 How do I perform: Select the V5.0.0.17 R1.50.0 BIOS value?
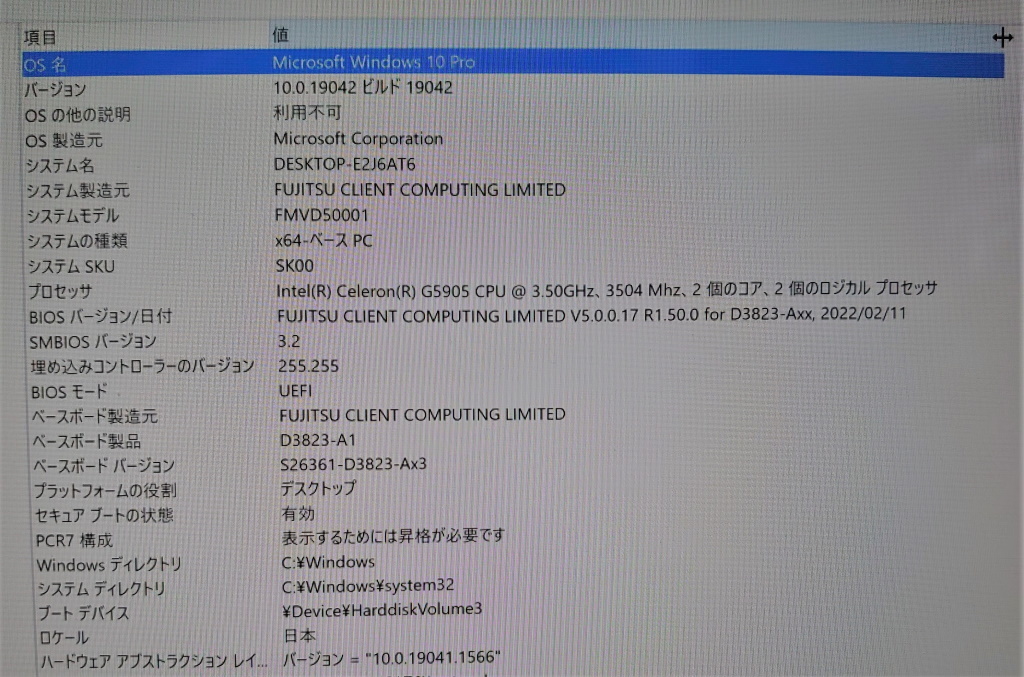point(592,315)
